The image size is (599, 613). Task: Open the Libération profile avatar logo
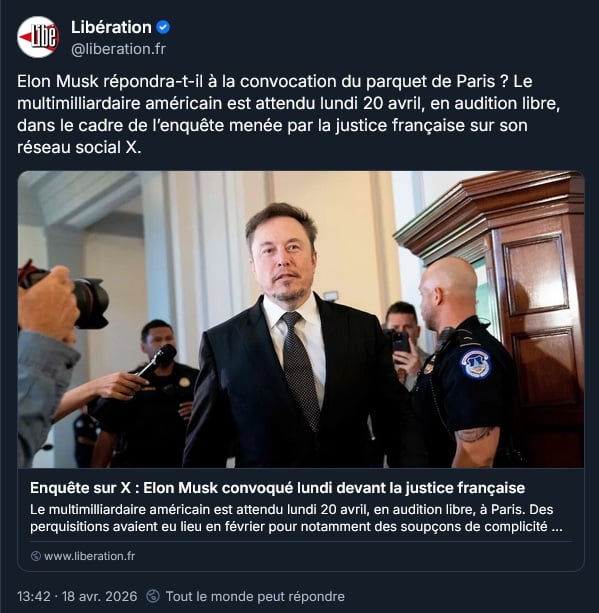coord(38,37)
